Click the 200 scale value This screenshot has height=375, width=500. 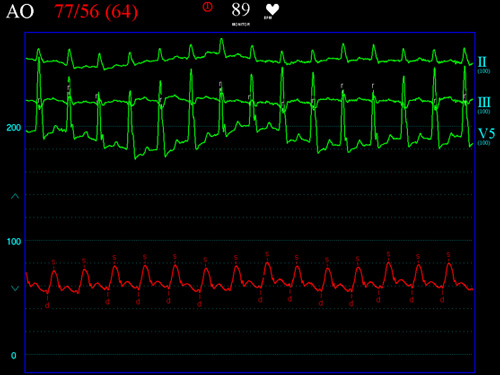tap(14, 128)
